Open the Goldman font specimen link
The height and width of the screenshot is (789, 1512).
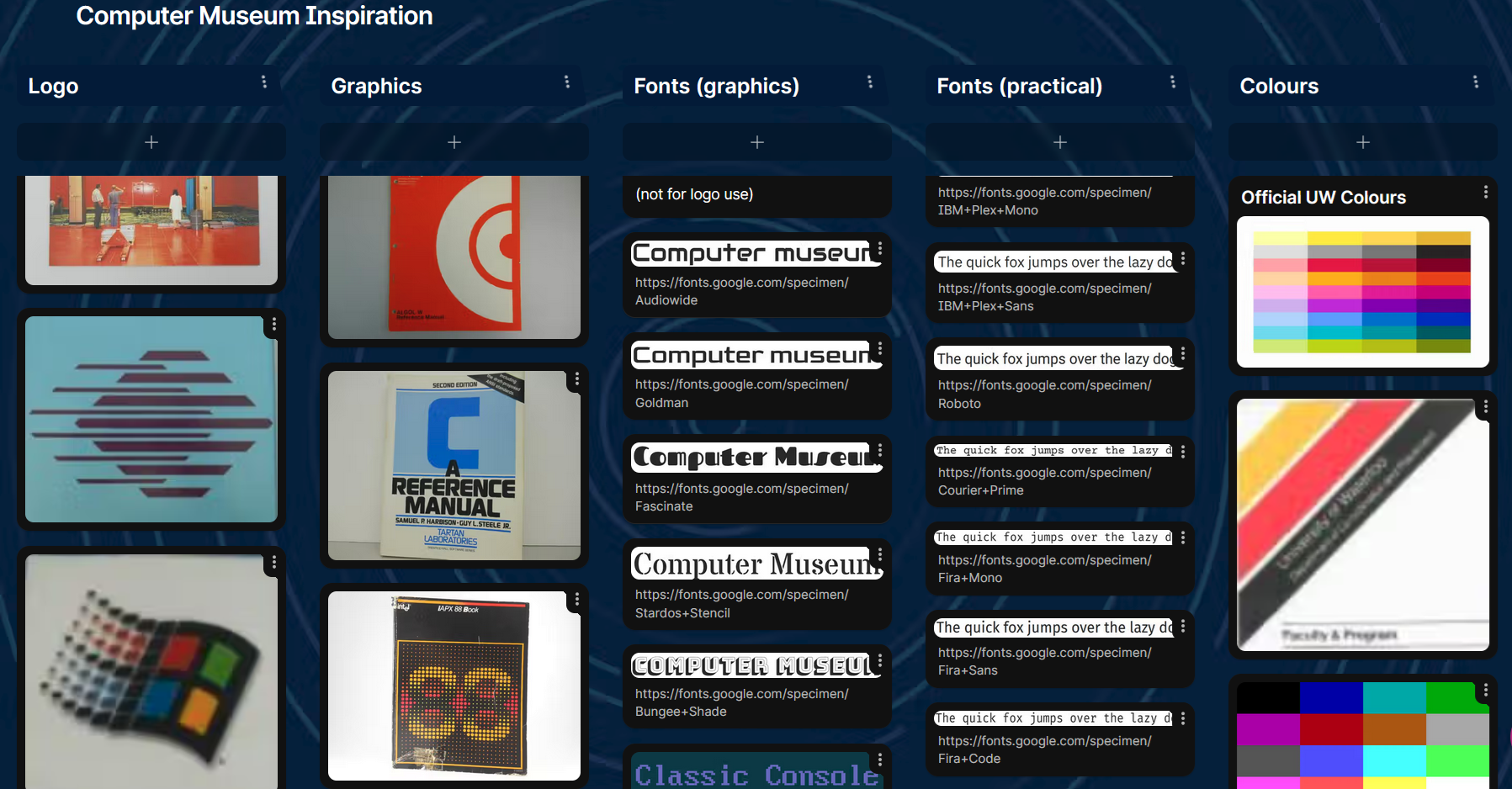pos(741,393)
